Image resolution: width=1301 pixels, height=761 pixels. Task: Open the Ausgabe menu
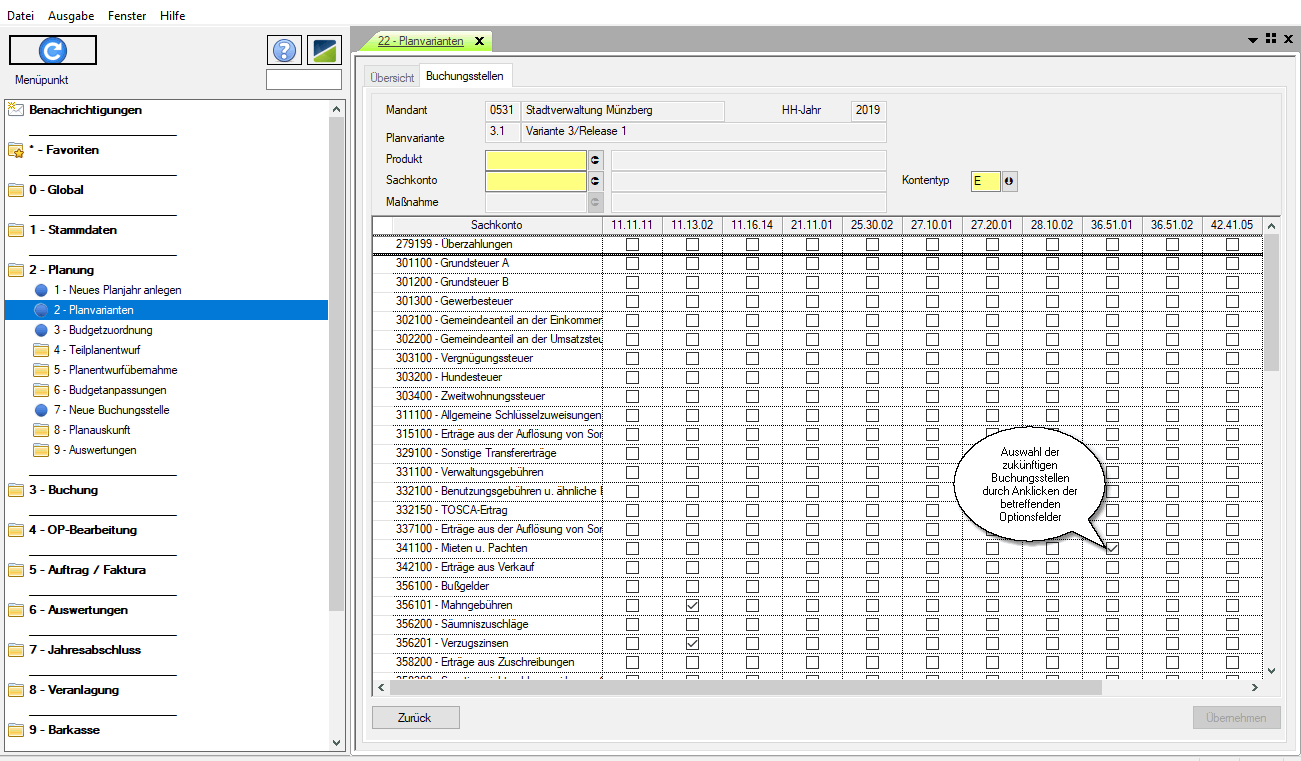coord(71,16)
